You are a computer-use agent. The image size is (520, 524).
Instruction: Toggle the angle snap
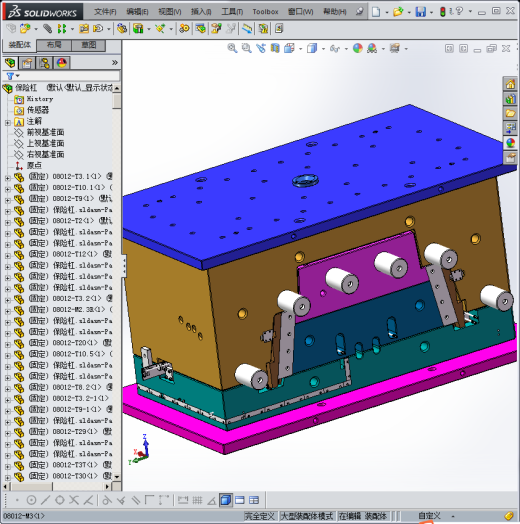[x=212, y=500]
